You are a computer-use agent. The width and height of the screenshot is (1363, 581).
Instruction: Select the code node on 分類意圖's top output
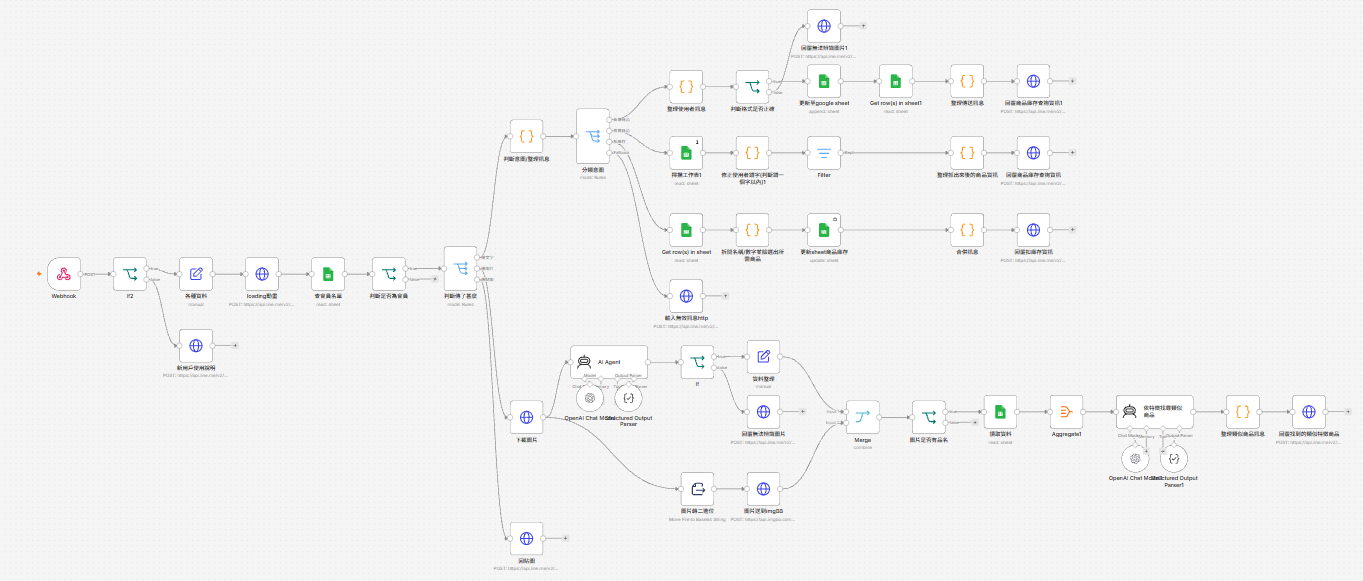tap(686, 87)
